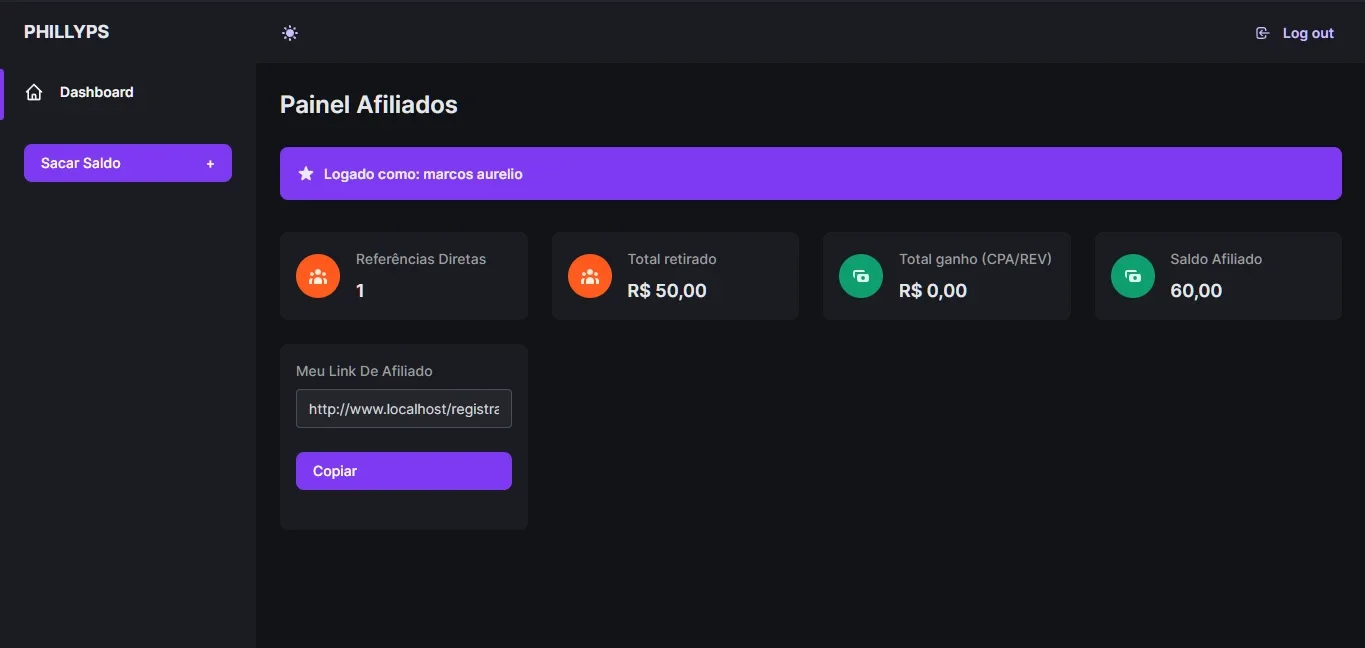The height and width of the screenshot is (648, 1365).
Task: Click the green Total ganho money icon
Action: (861, 276)
